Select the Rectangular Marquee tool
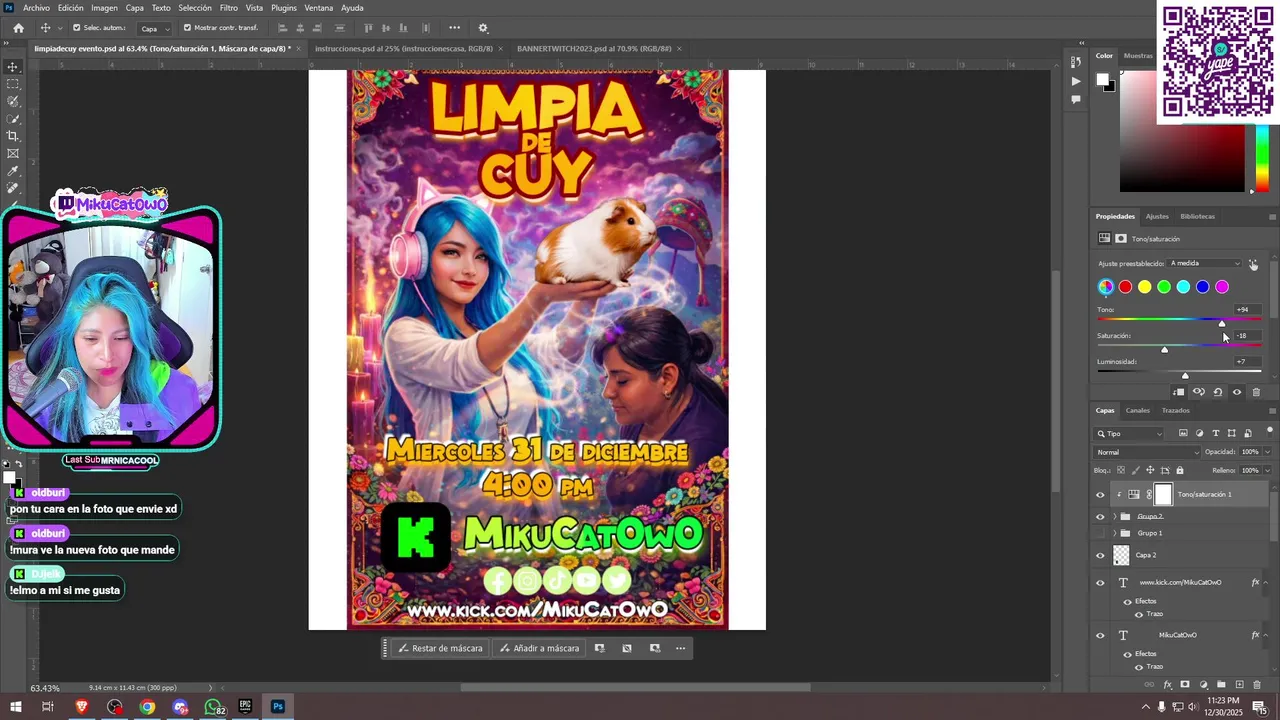 click(x=13, y=84)
